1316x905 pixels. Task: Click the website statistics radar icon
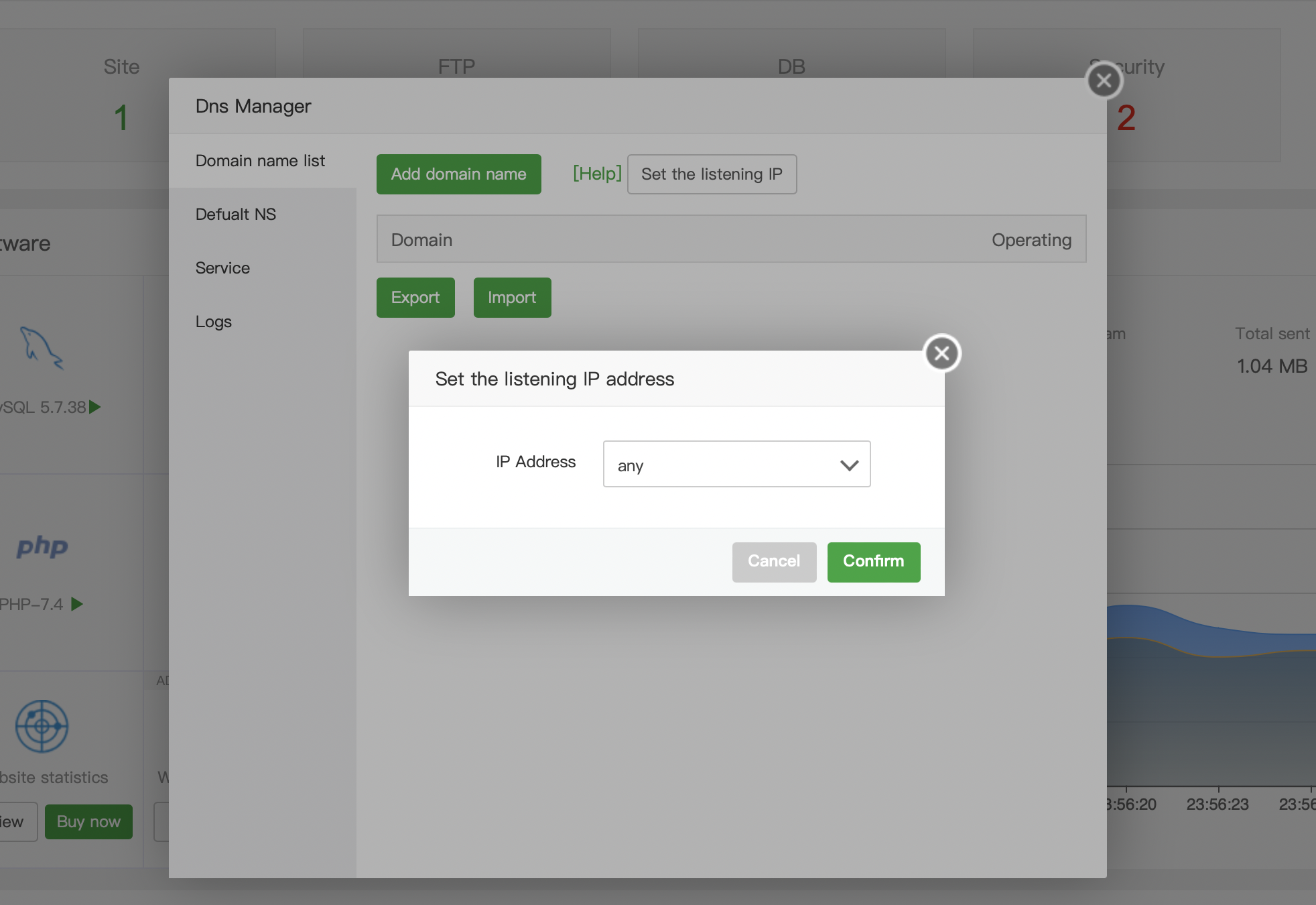(42, 726)
